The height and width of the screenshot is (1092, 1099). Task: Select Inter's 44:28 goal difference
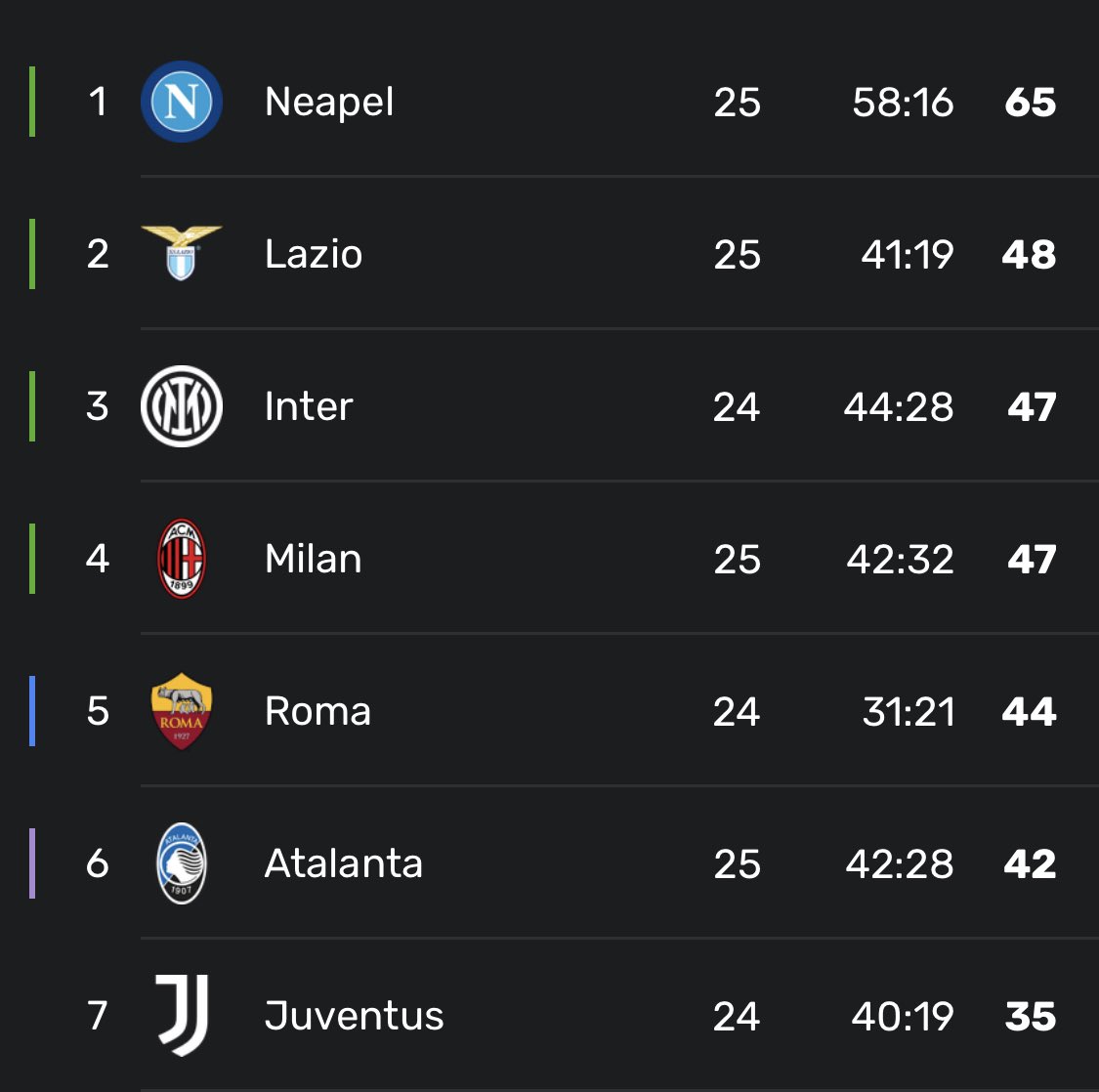(x=899, y=406)
